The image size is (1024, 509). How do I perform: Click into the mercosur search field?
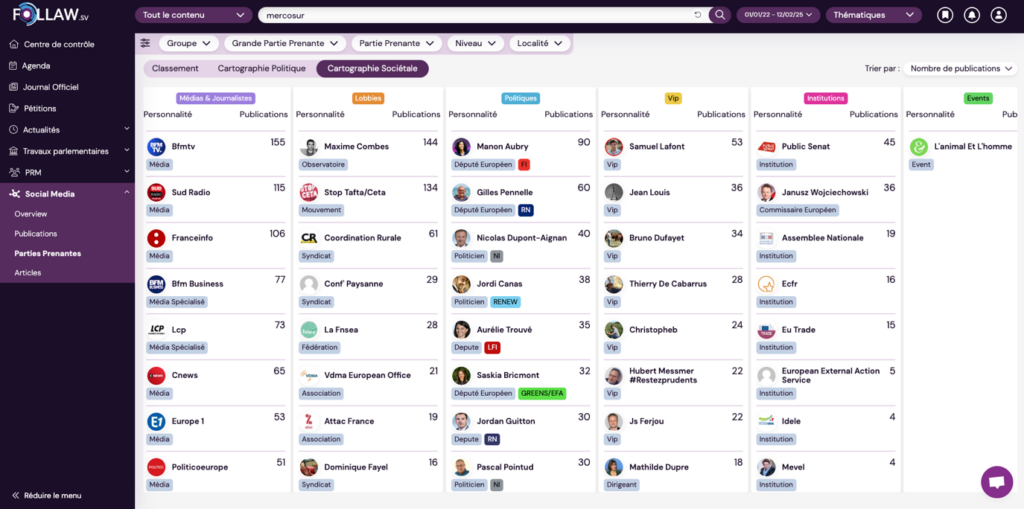470,15
